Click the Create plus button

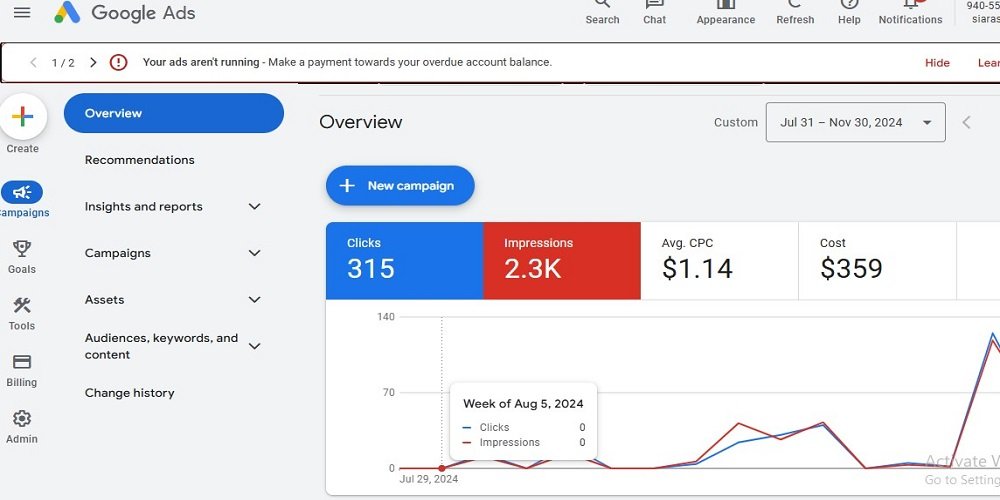(22, 117)
